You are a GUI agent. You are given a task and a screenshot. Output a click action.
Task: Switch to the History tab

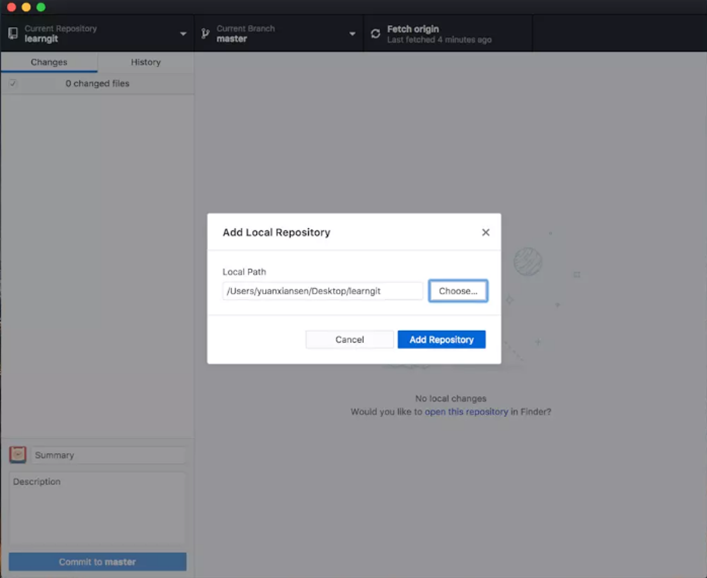pyautogui.click(x=146, y=62)
